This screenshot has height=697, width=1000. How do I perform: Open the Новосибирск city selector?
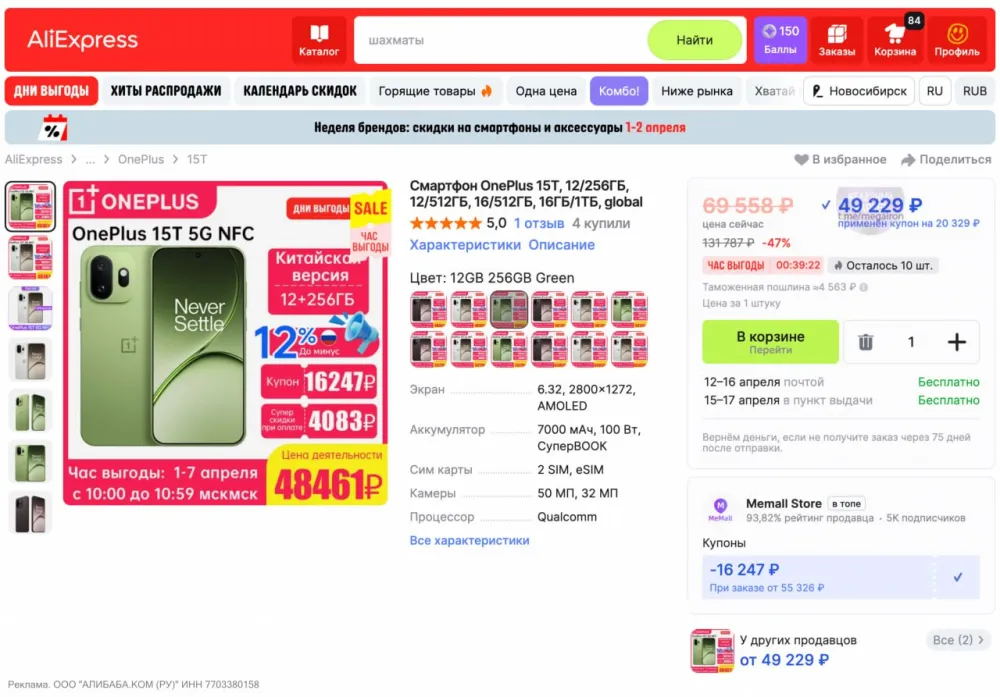(859, 91)
